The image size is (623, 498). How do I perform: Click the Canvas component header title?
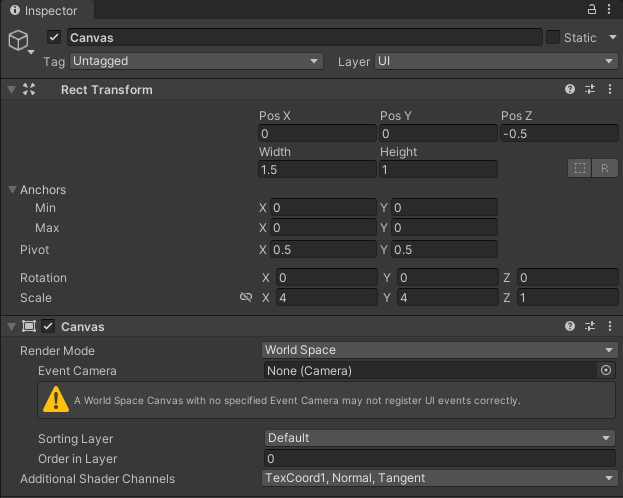coord(83,327)
